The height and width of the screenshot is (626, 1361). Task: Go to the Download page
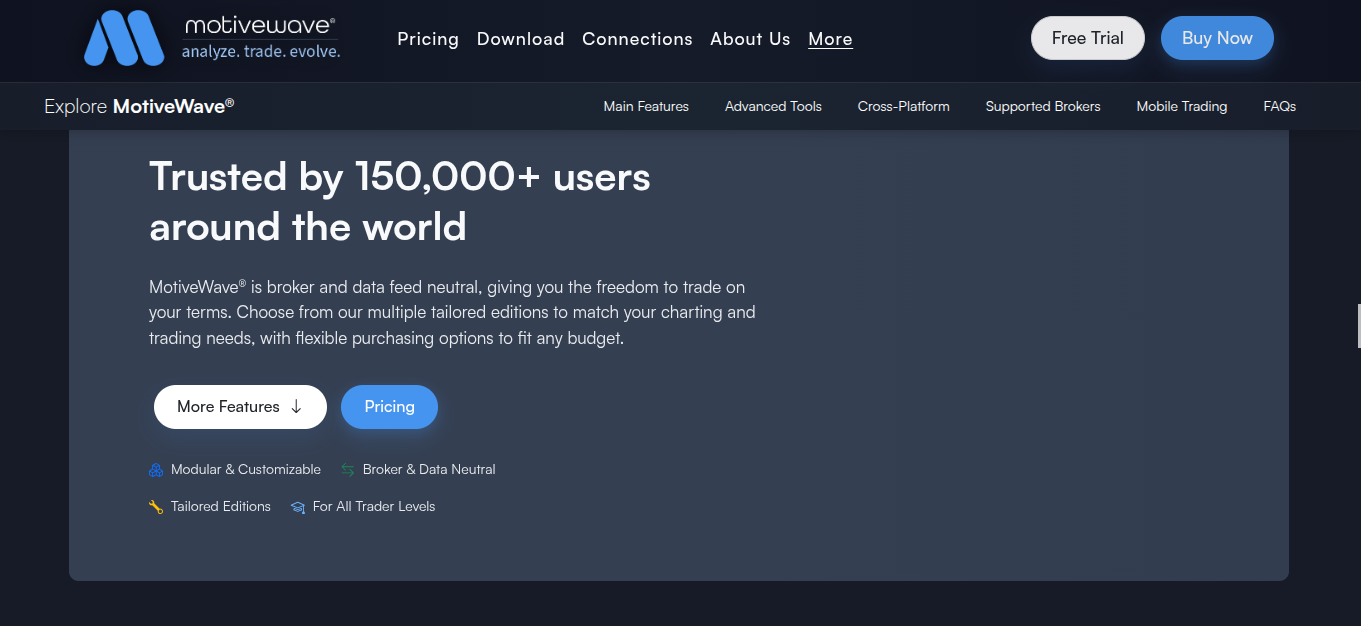(x=521, y=39)
